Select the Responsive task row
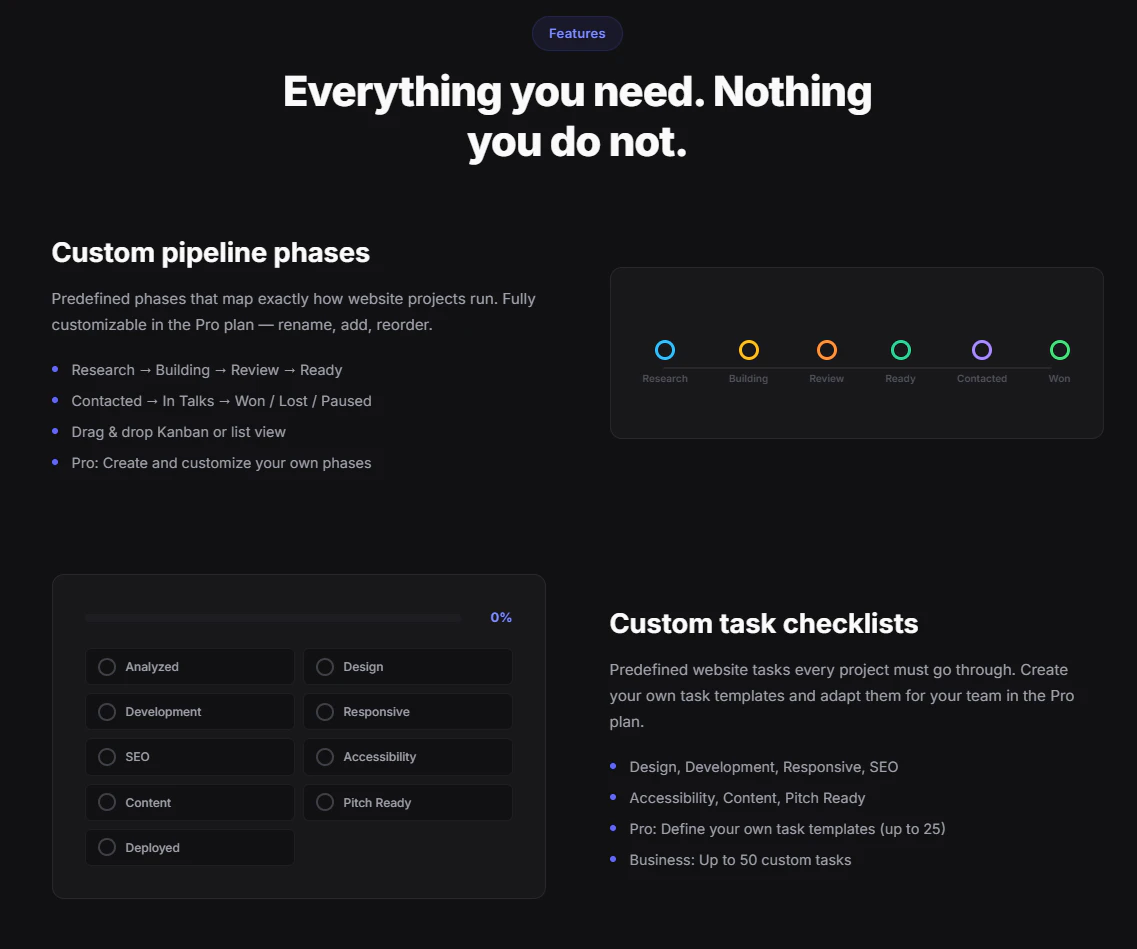The image size is (1137, 949). (407, 711)
